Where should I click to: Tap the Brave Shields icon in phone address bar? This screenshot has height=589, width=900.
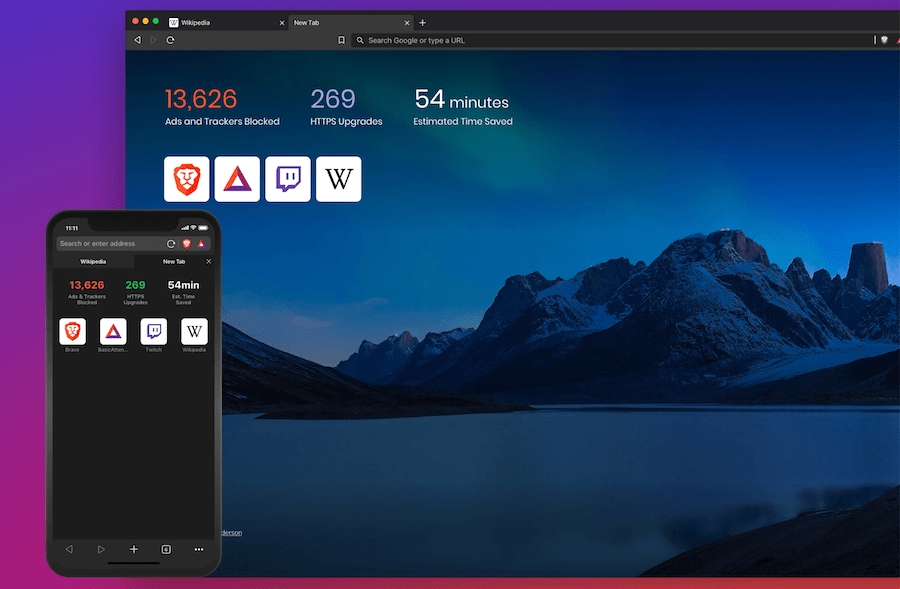186,244
